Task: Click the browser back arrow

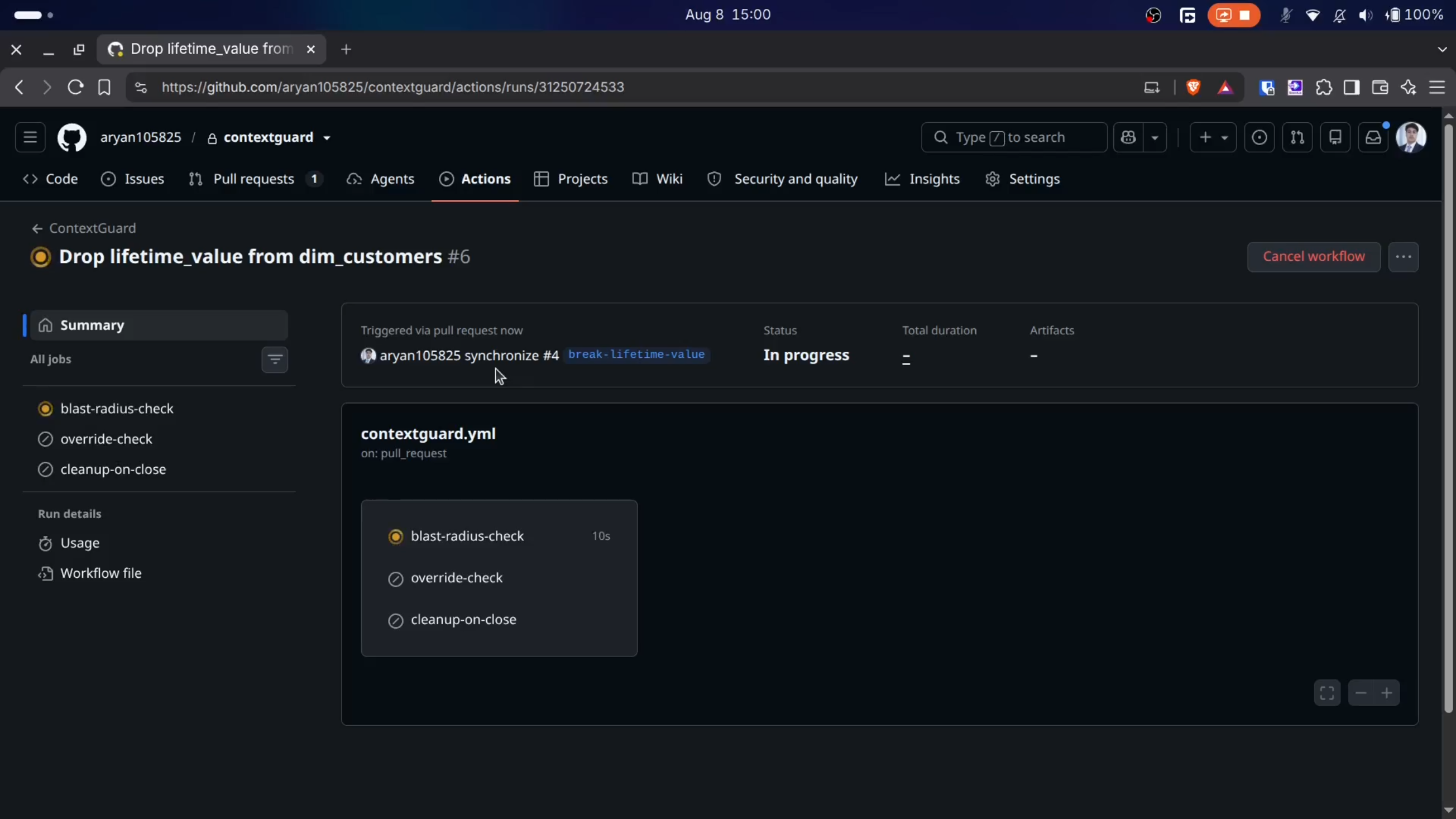Action: 19,87
